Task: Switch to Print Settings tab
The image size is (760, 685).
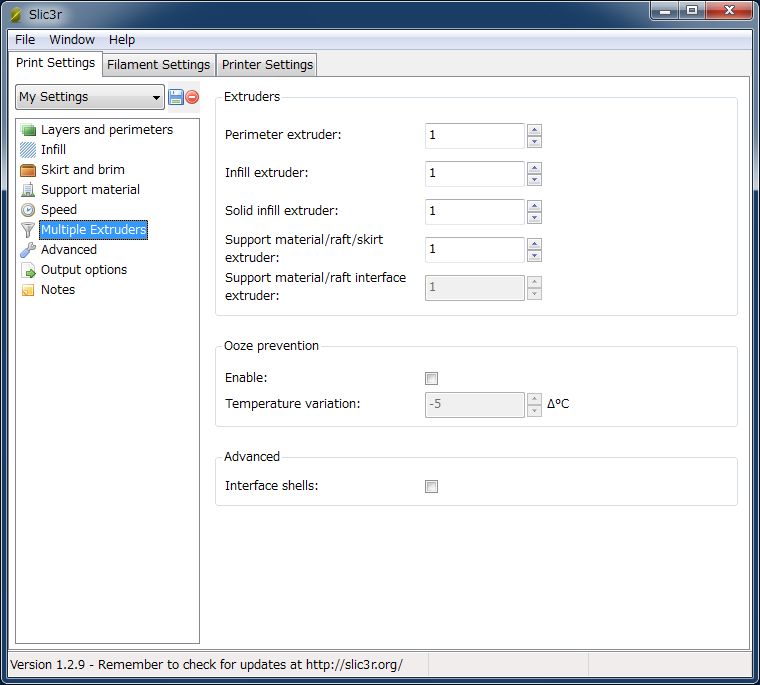Action: point(55,63)
